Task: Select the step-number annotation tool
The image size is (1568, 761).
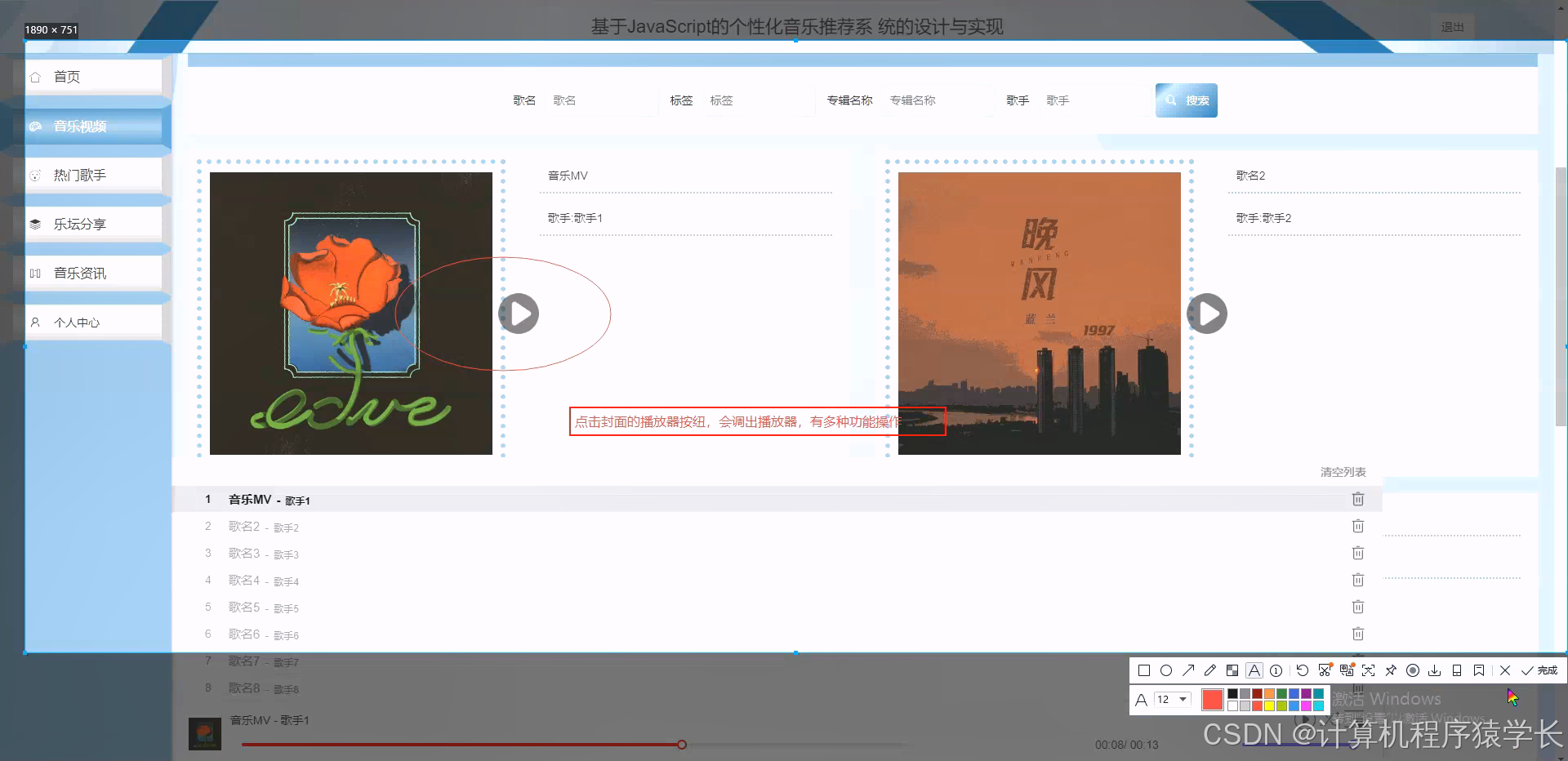Action: coord(1276,670)
